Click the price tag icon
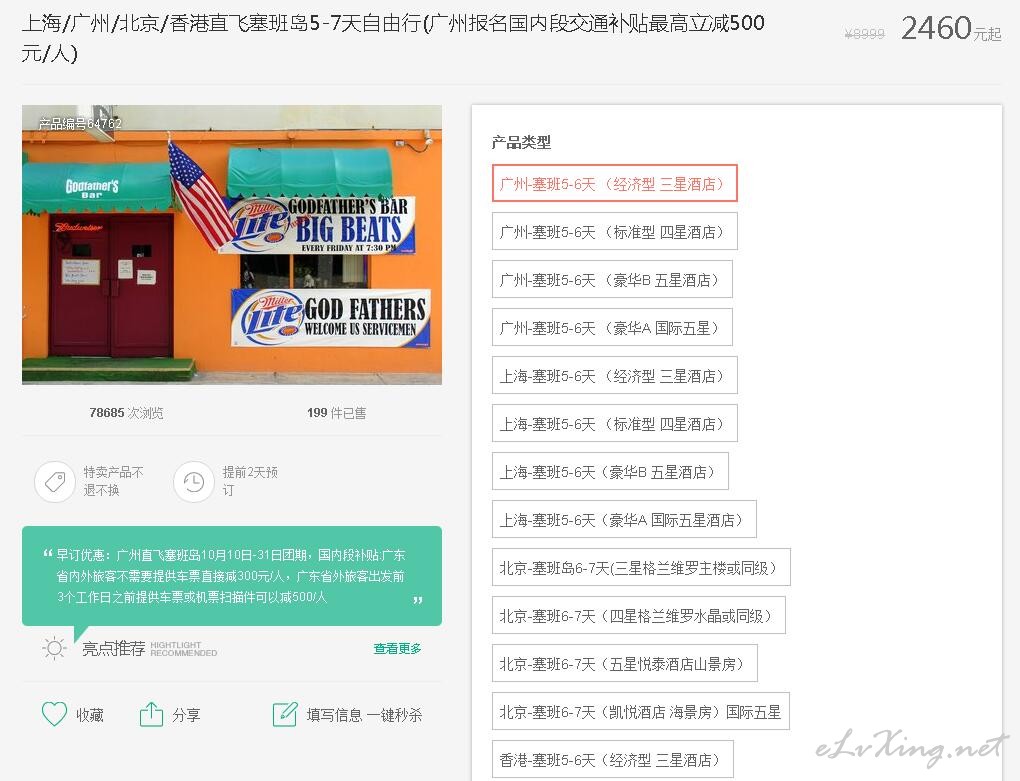This screenshot has width=1020, height=781. (x=55, y=482)
